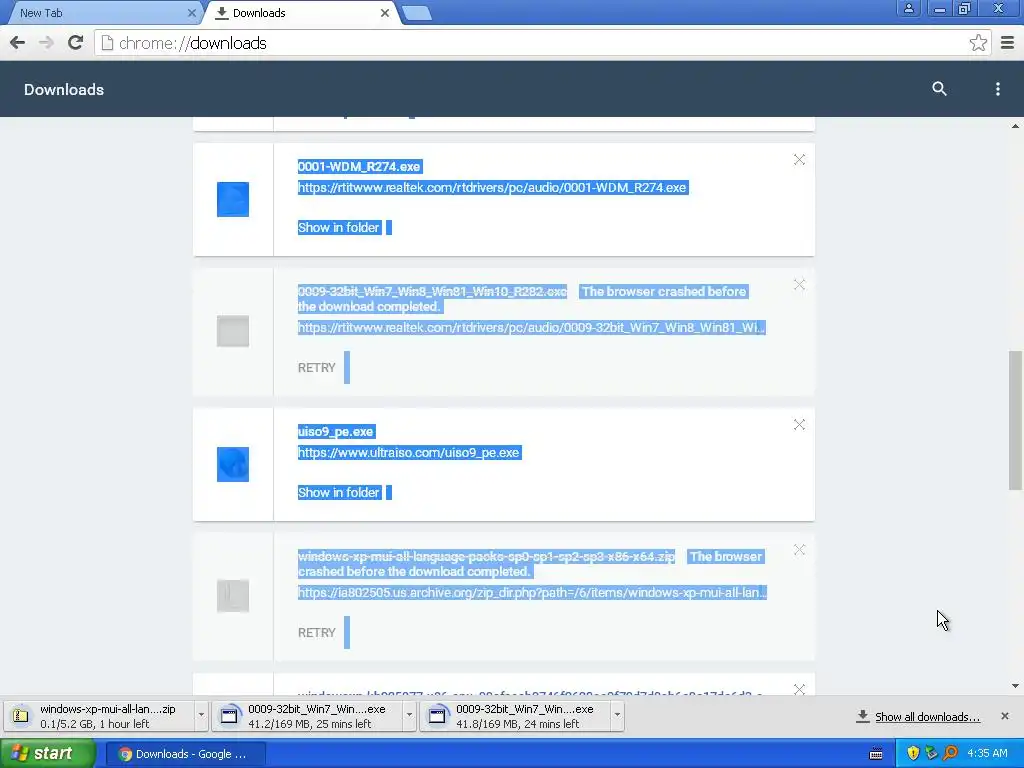This screenshot has width=1024, height=768.
Task: Click the Downloads page heading
Action: pos(64,89)
